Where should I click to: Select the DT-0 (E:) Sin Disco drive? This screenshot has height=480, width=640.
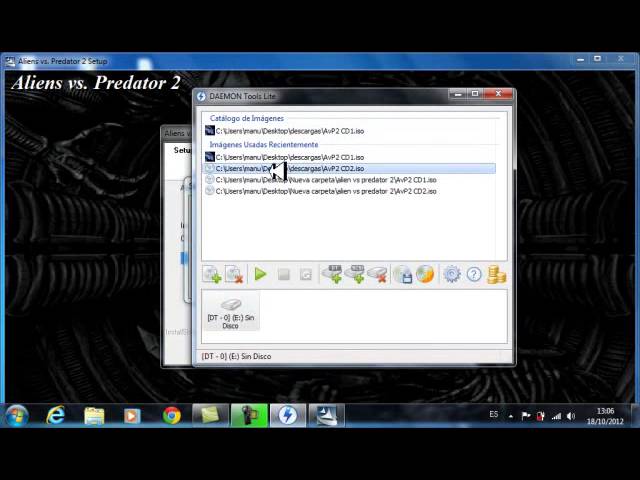[x=231, y=311]
